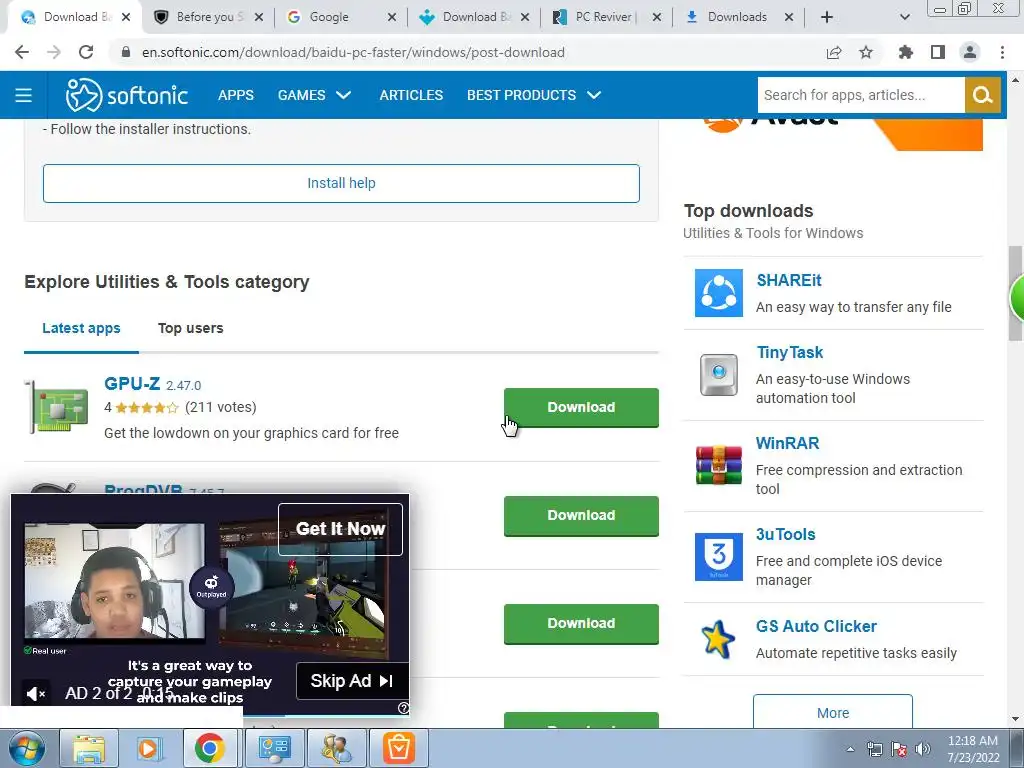Switch to the Downloads browser tab
This screenshot has height=768, width=1024.
[x=737, y=17]
